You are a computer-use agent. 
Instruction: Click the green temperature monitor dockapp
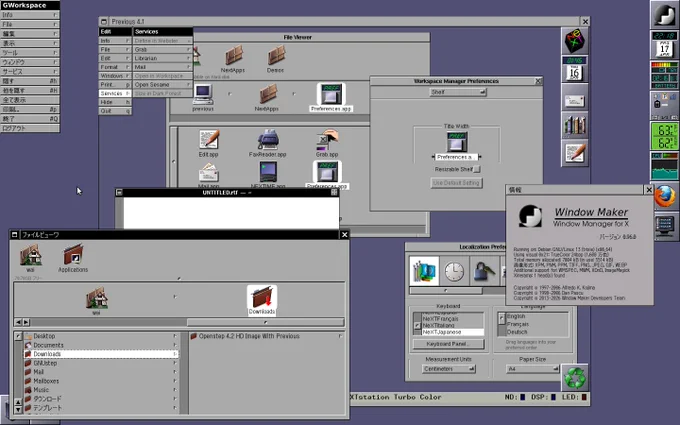(x=664, y=136)
